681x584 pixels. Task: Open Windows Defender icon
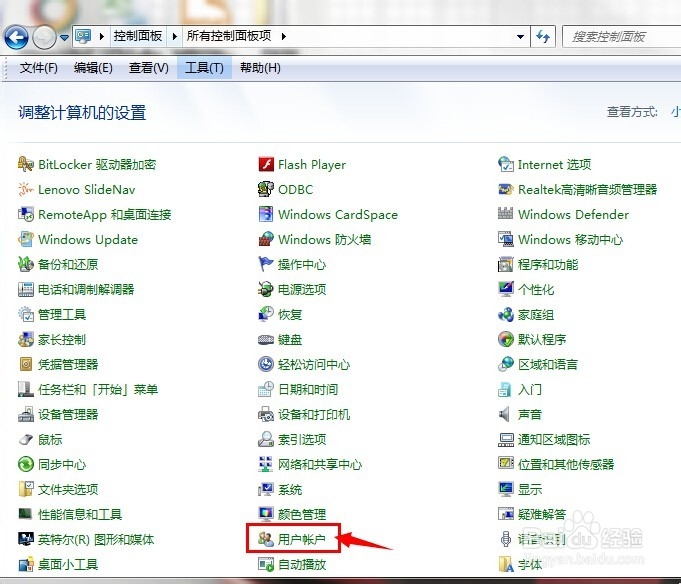point(506,214)
